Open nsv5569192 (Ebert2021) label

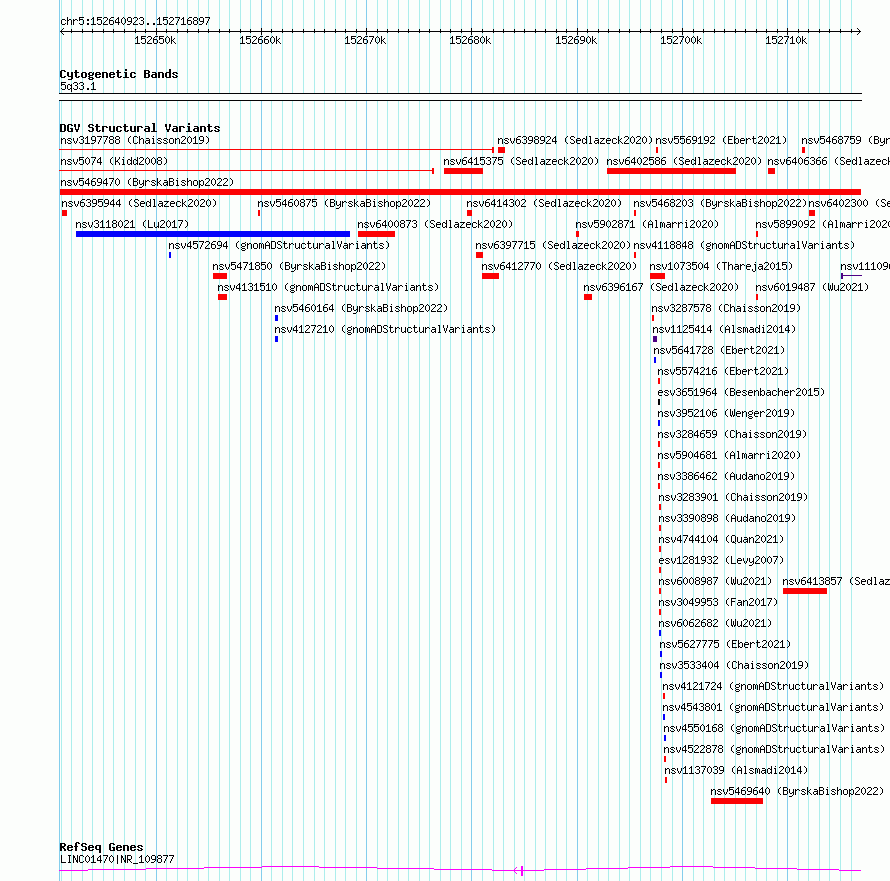tap(721, 140)
